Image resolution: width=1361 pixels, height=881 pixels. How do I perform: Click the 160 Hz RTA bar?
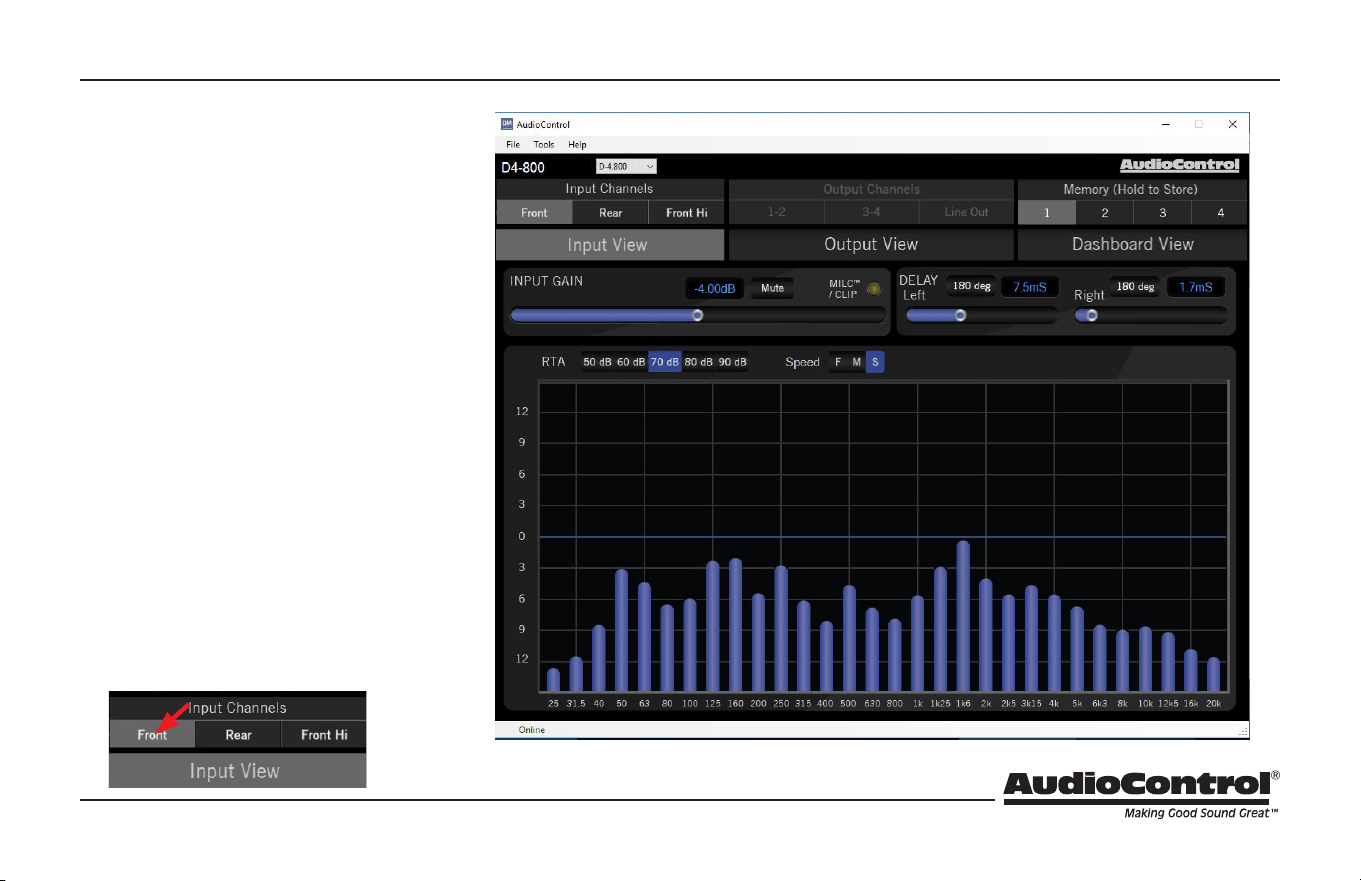point(735,625)
